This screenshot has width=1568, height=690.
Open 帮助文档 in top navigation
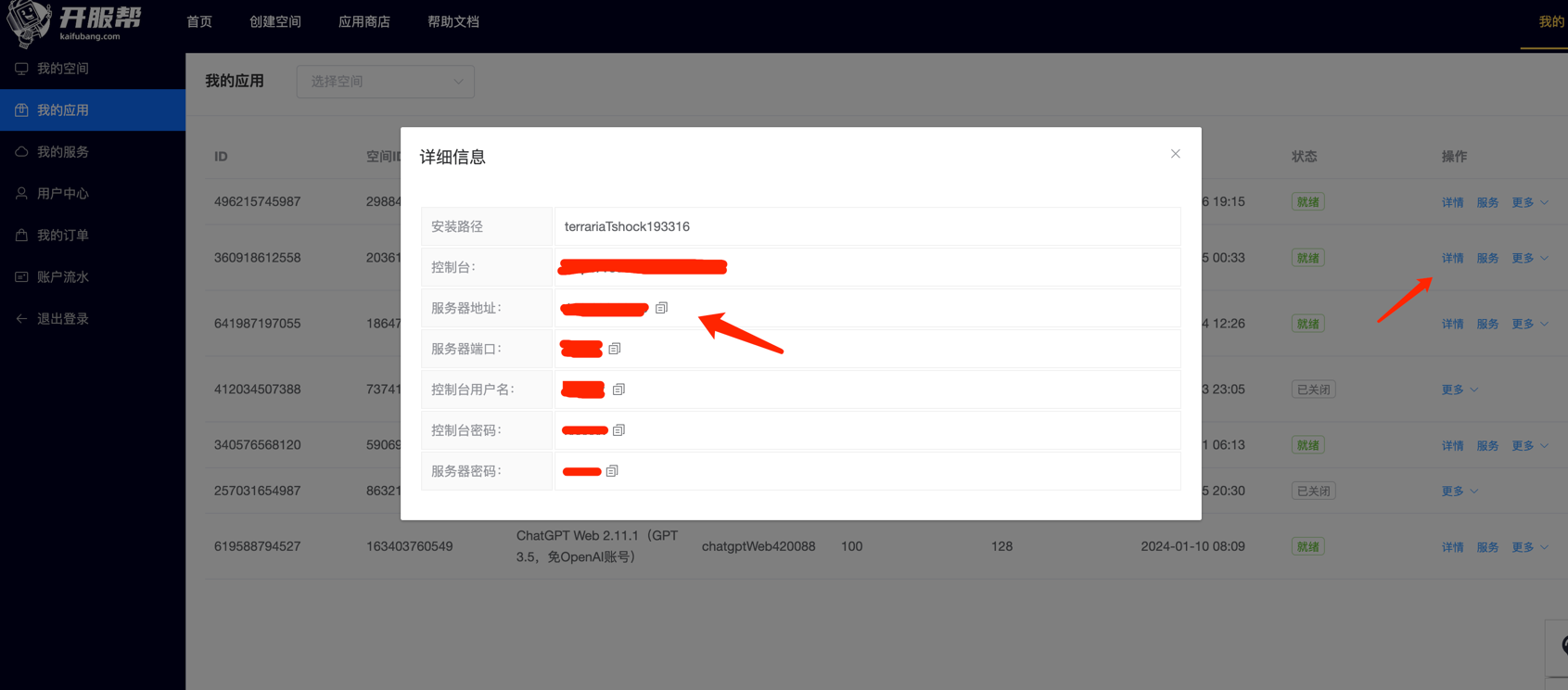453,21
